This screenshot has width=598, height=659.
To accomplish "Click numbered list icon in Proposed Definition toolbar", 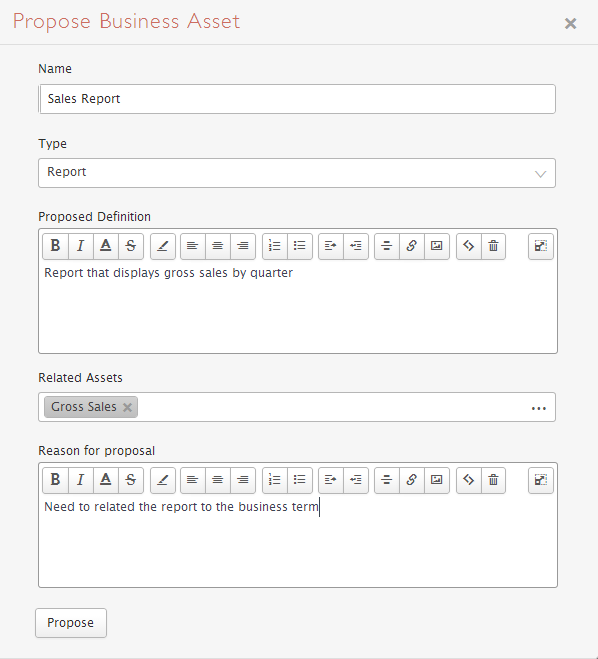I will coord(274,246).
